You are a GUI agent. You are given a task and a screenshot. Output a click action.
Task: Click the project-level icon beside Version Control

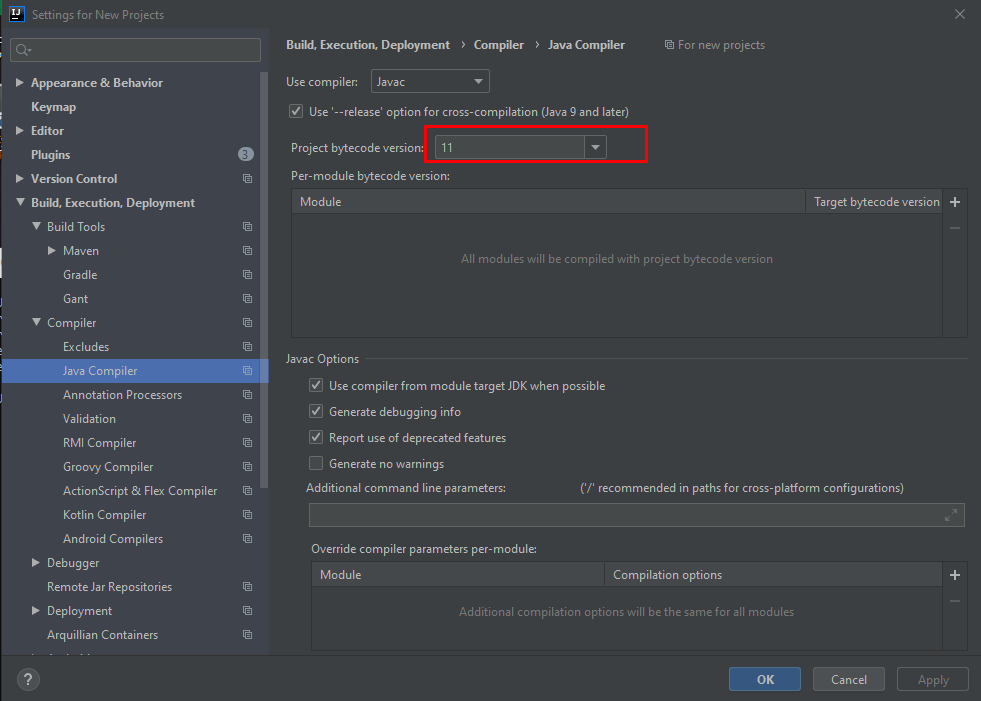point(247,178)
